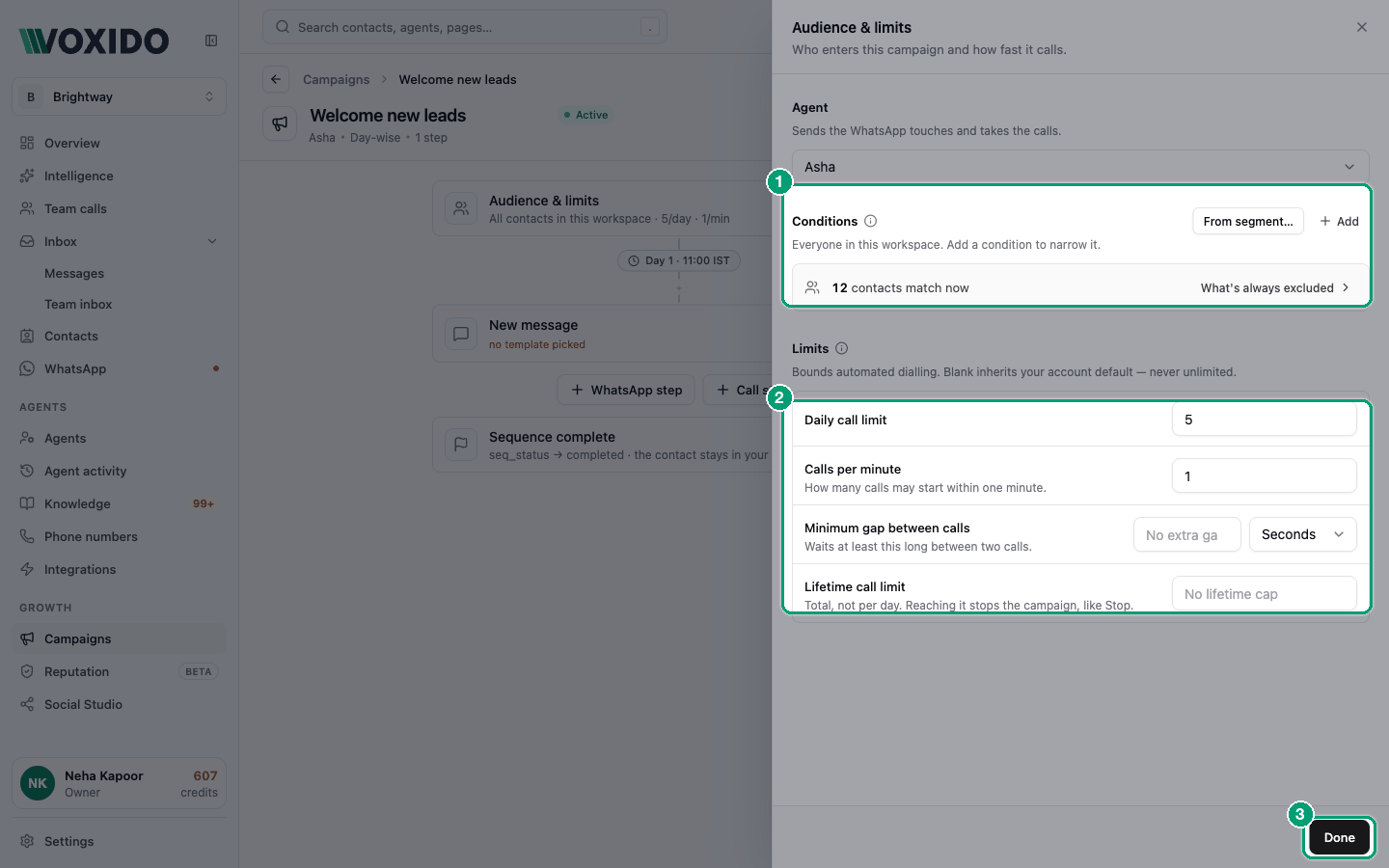
Task: Open the Asha agent dropdown
Action: 1080,167
